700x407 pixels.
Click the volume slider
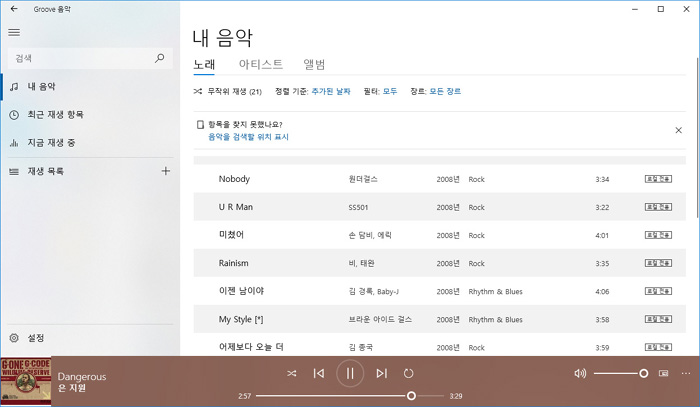(621, 374)
